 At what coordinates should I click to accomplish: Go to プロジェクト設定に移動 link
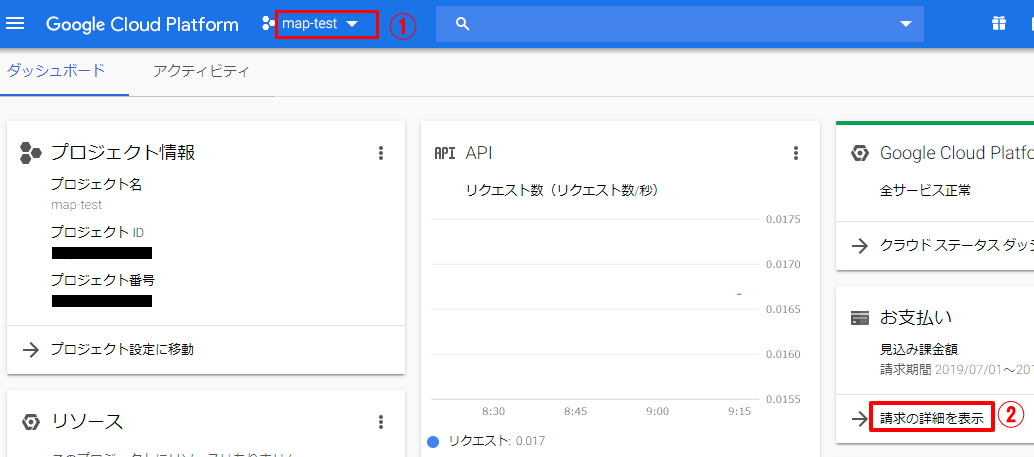pyautogui.click(x=122, y=349)
